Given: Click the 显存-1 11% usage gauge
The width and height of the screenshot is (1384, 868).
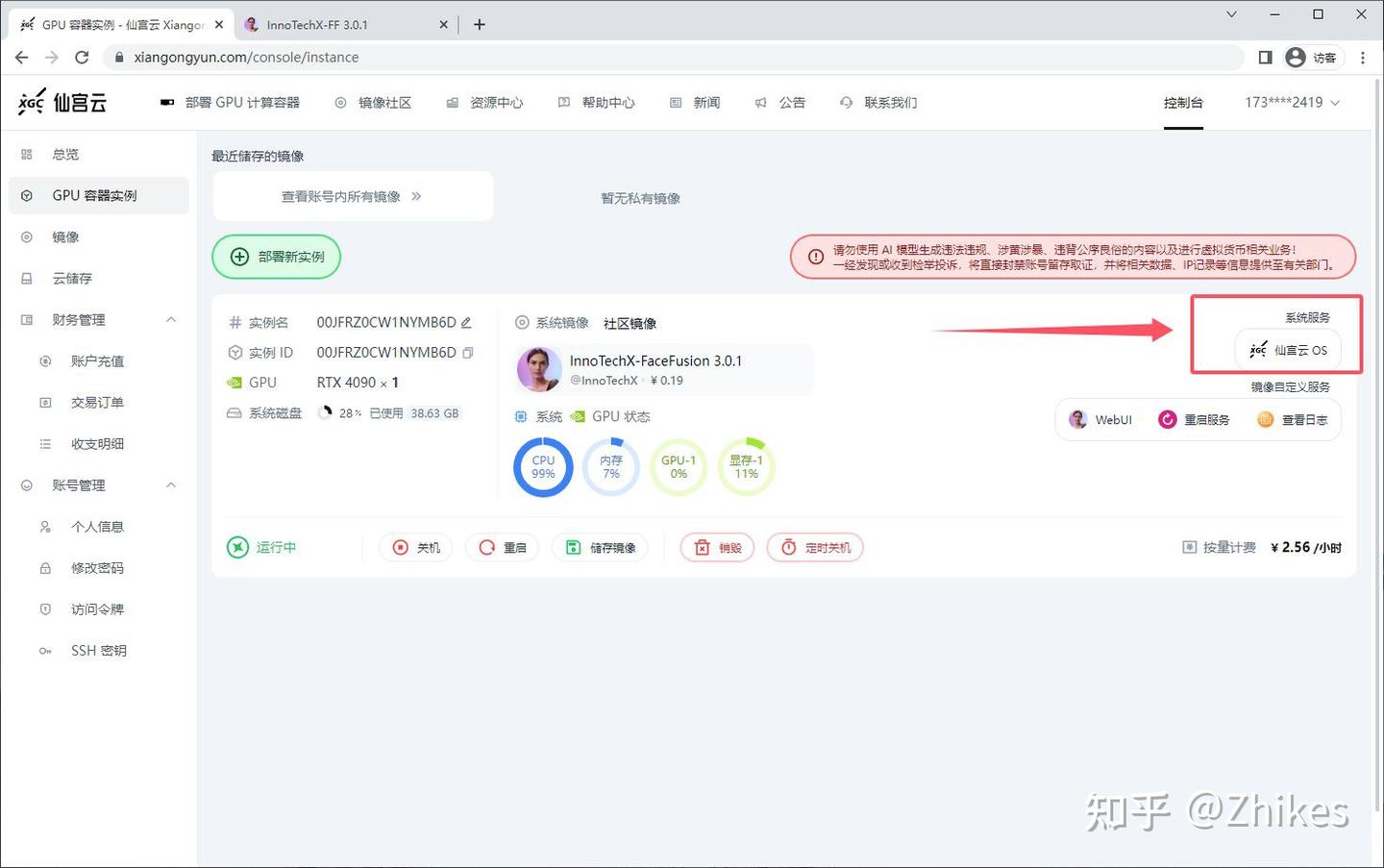Looking at the screenshot, I should pyautogui.click(x=746, y=467).
